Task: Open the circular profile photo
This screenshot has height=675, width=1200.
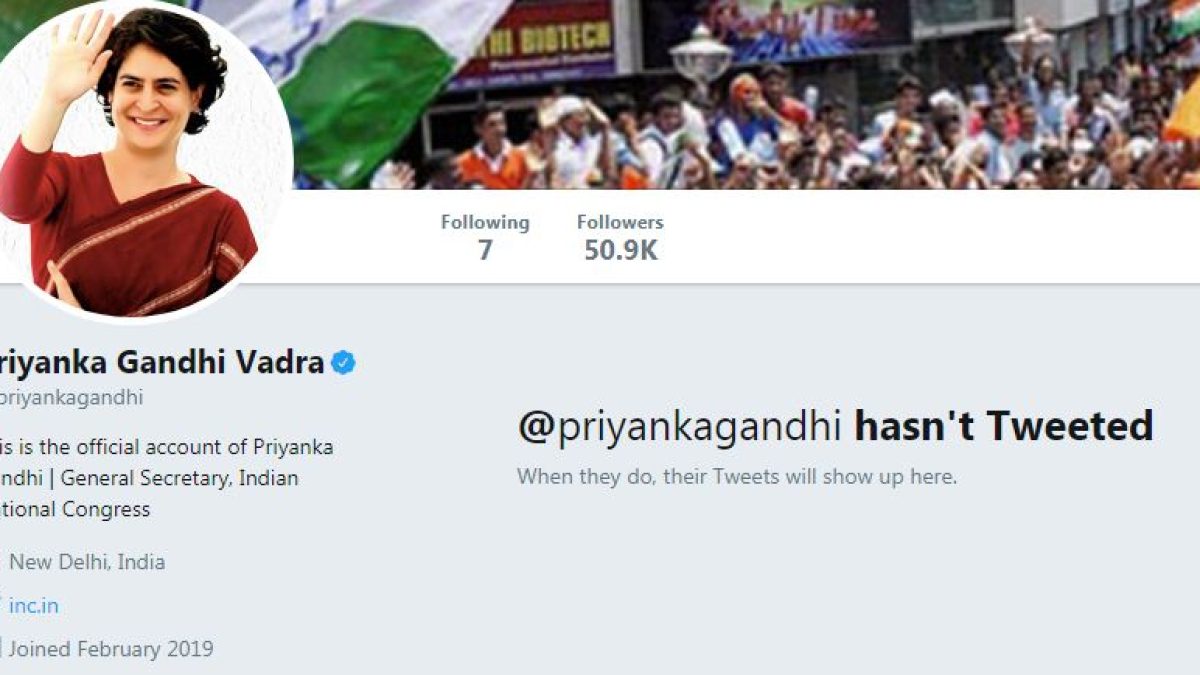Action: click(x=137, y=160)
